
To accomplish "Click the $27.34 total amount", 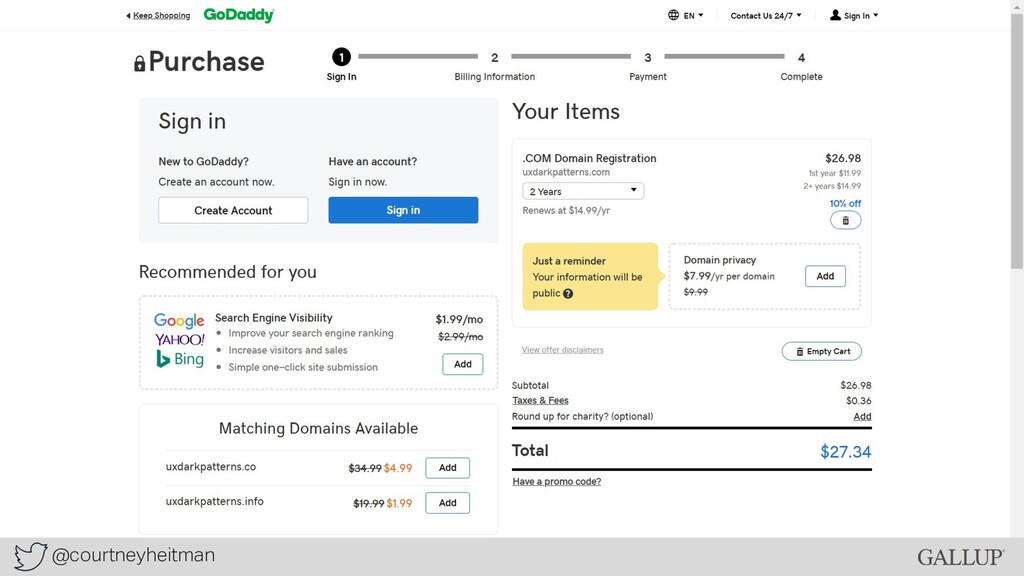I will tap(846, 452).
